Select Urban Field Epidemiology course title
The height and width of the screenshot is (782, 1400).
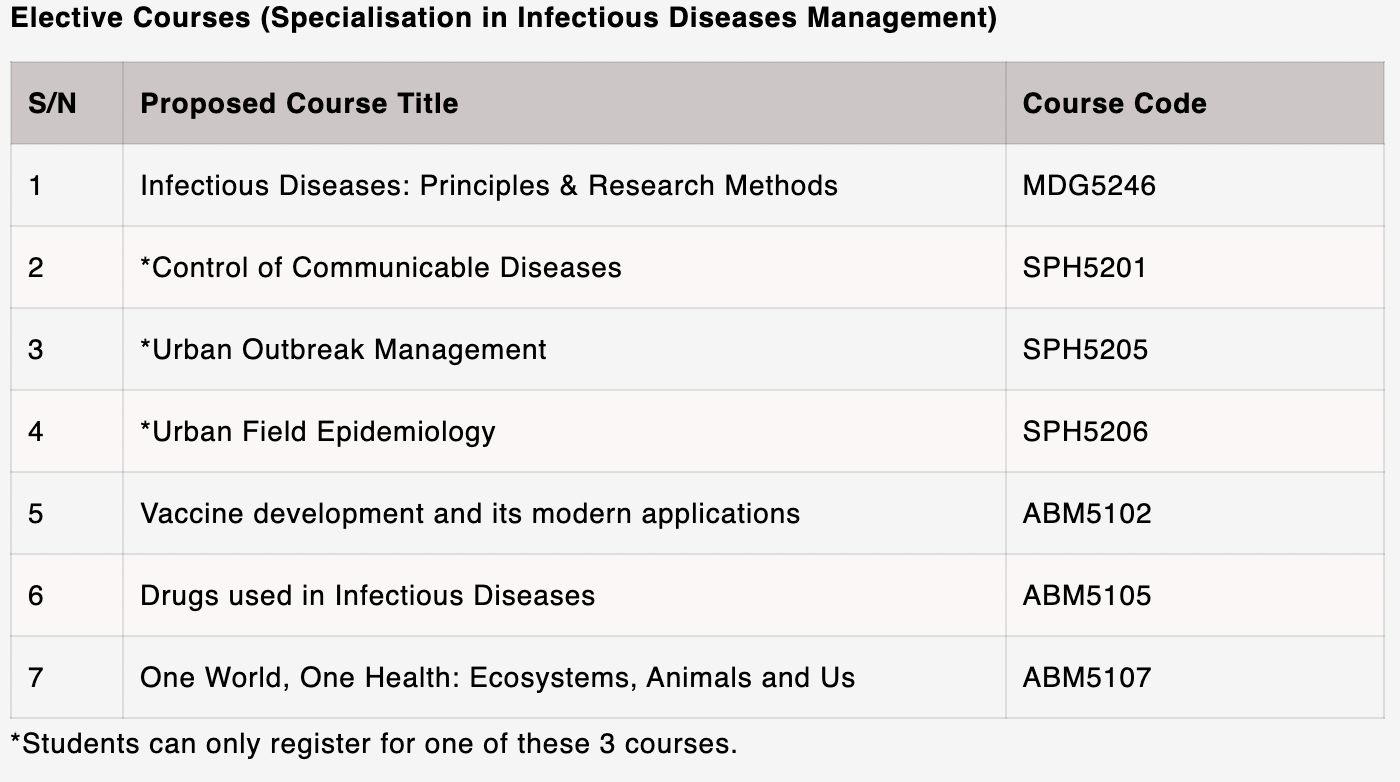pyautogui.click(x=317, y=431)
